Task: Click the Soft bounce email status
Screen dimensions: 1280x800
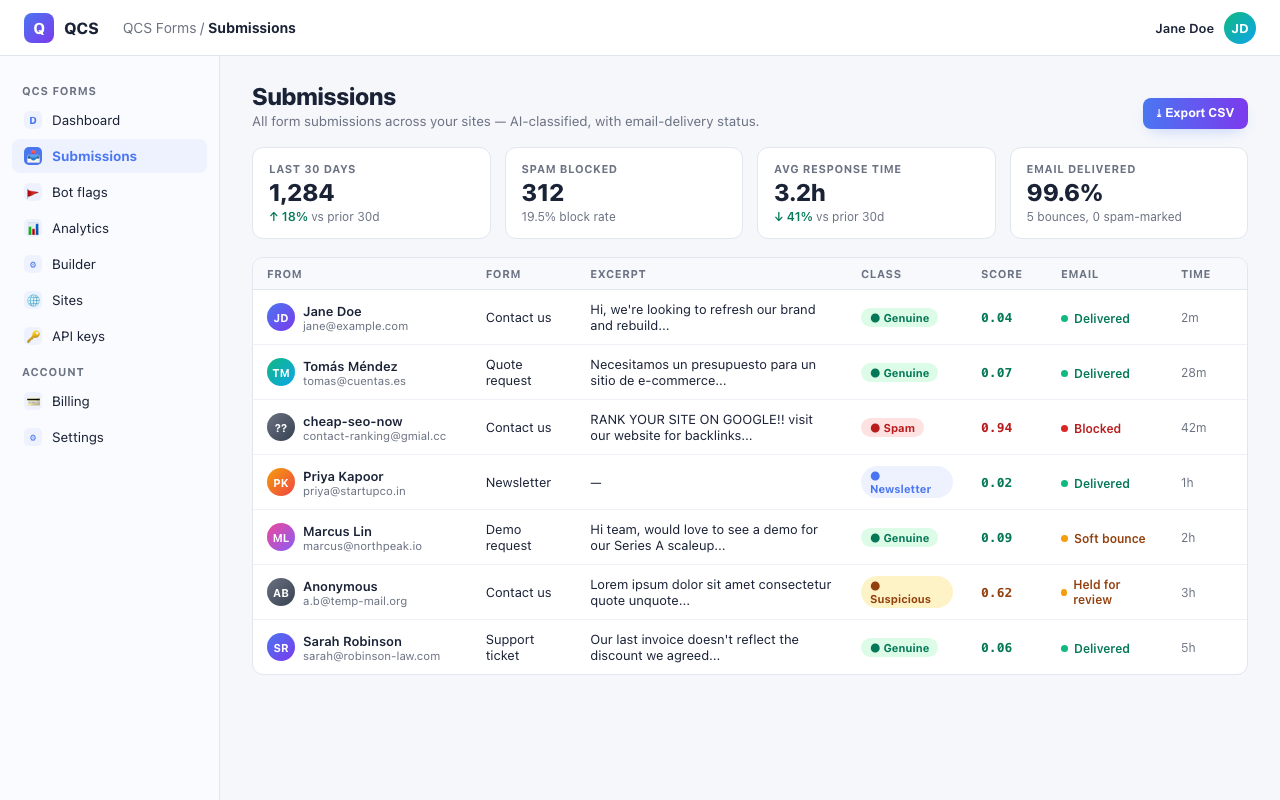Action: [1103, 538]
